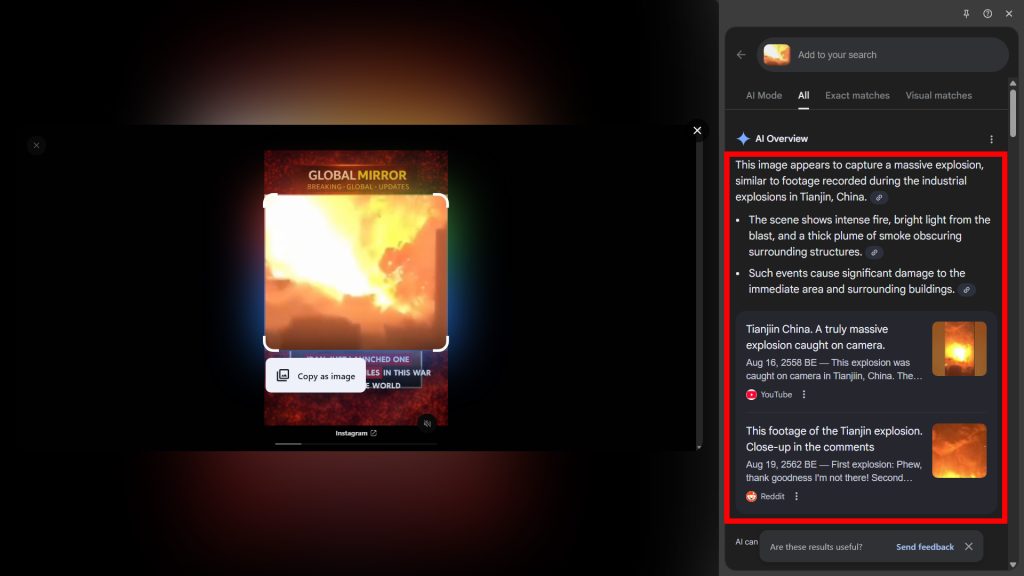Viewport: 1024px width, 576px height.
Task: Click the Aug 16, 2558 BE snippet text
Action: click(x=834, y=369)
